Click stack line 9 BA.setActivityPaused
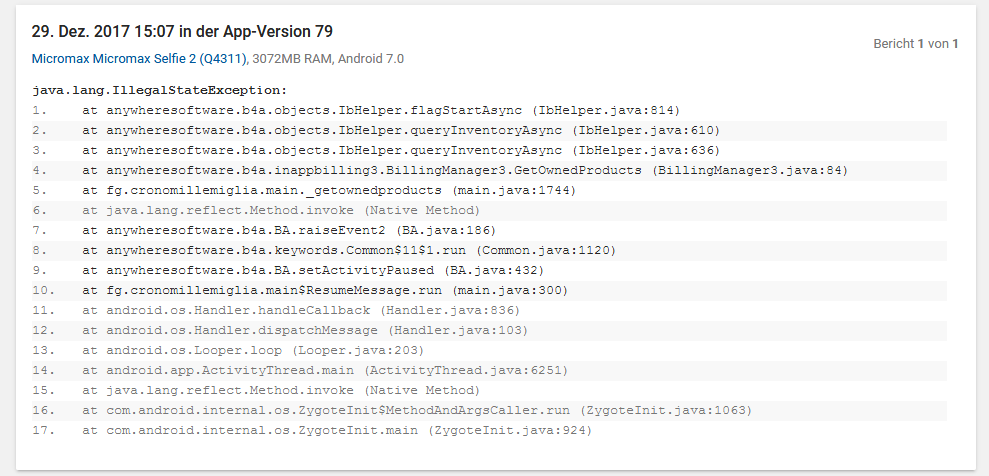 tap(489, 270)
